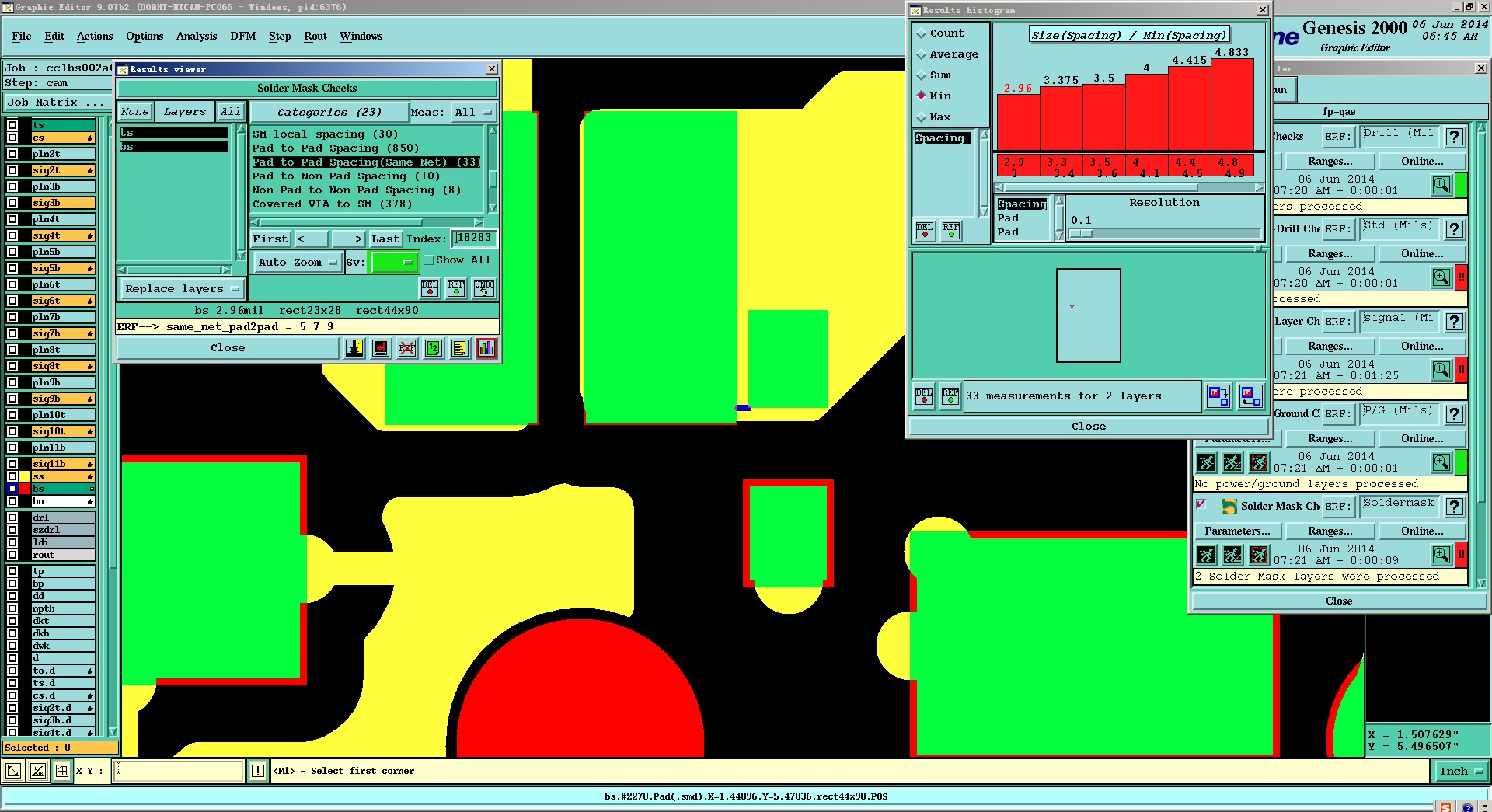Click the 2.96 red histogram bar
The width and height of the screenshot is (1492, 812).
1018,122
